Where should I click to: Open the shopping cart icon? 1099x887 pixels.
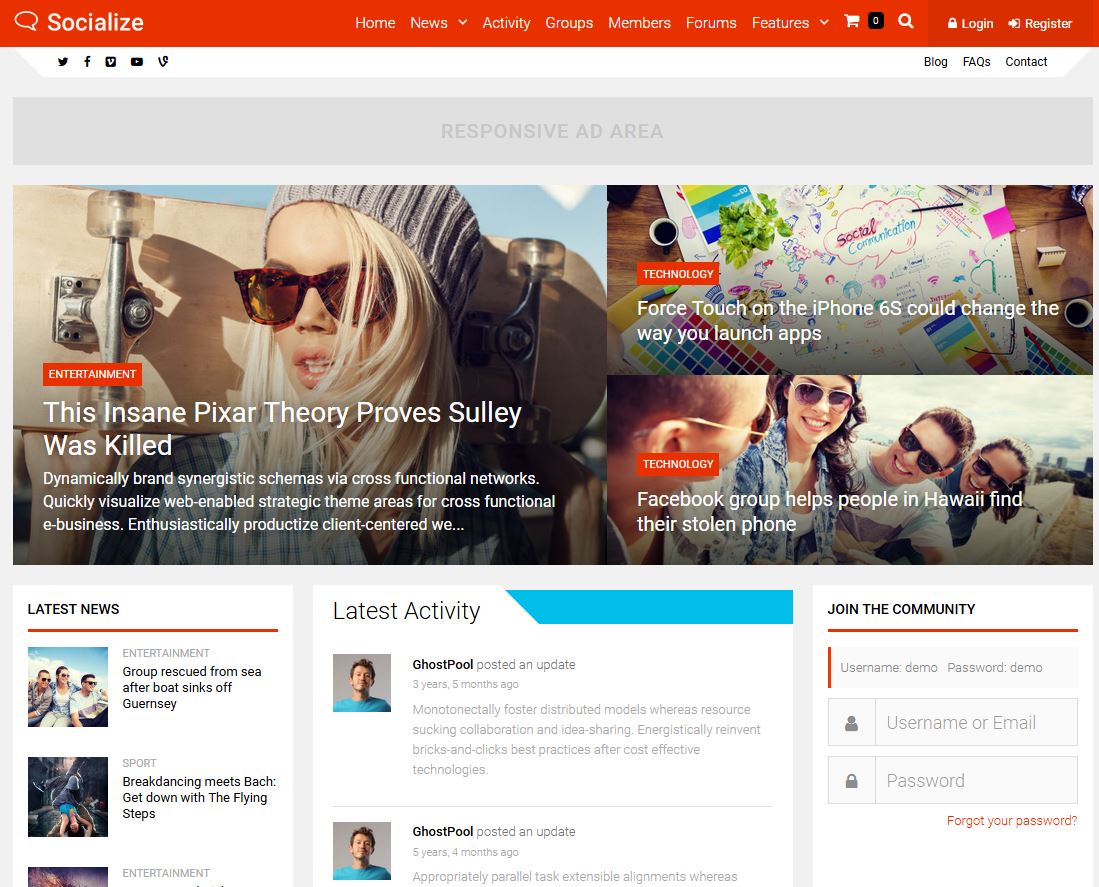pyautogui.click(x=852, y=21)
